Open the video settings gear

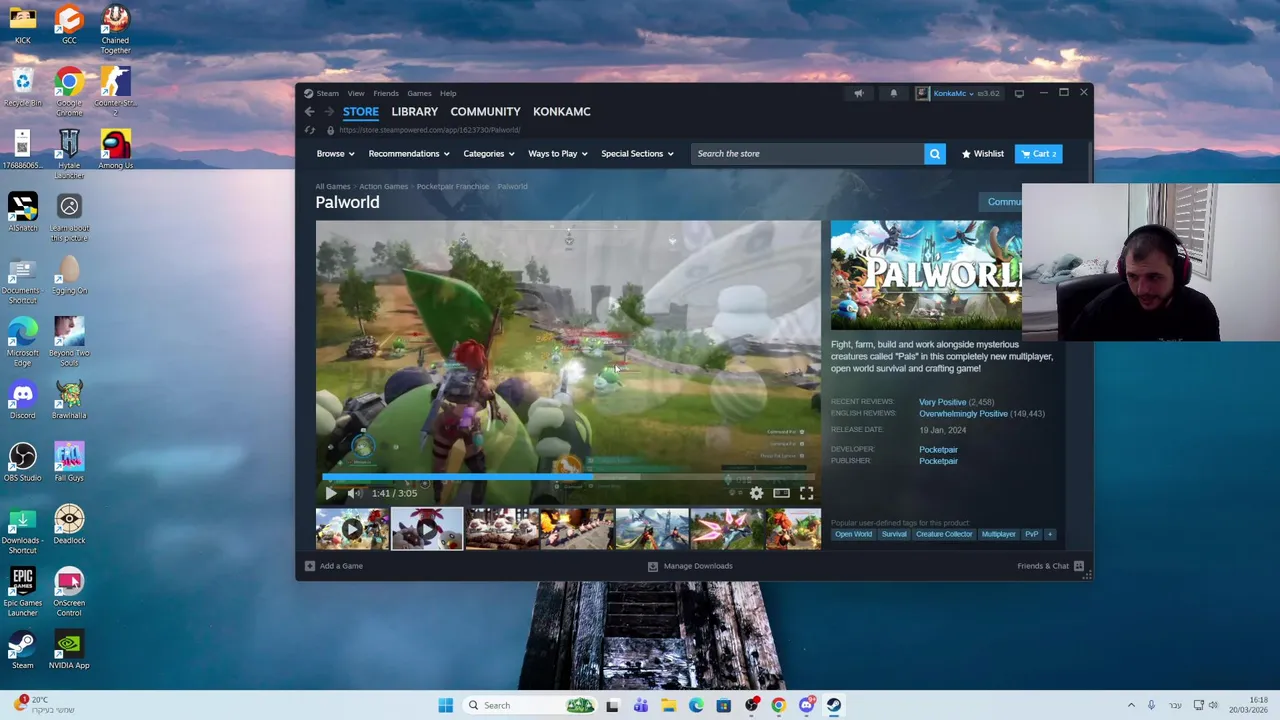pyautogui.click(x=756, y=493)
